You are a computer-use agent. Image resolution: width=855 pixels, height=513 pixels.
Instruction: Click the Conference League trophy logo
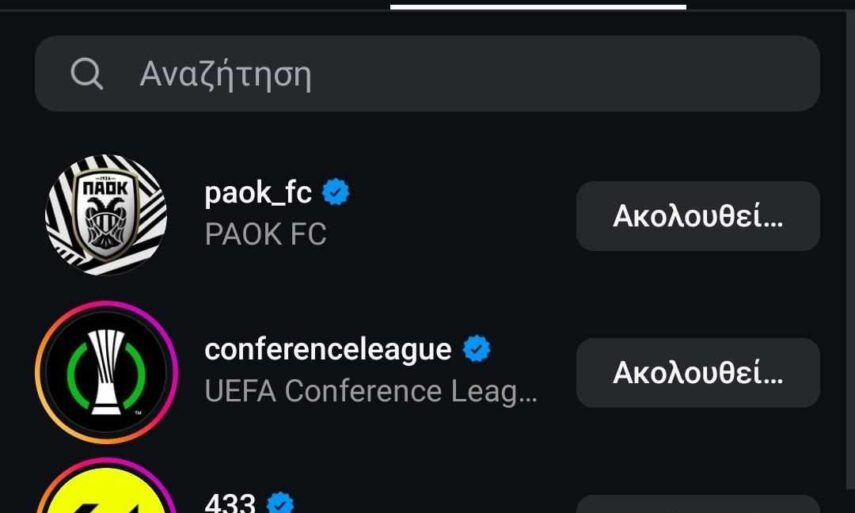[x=106, y=372]
